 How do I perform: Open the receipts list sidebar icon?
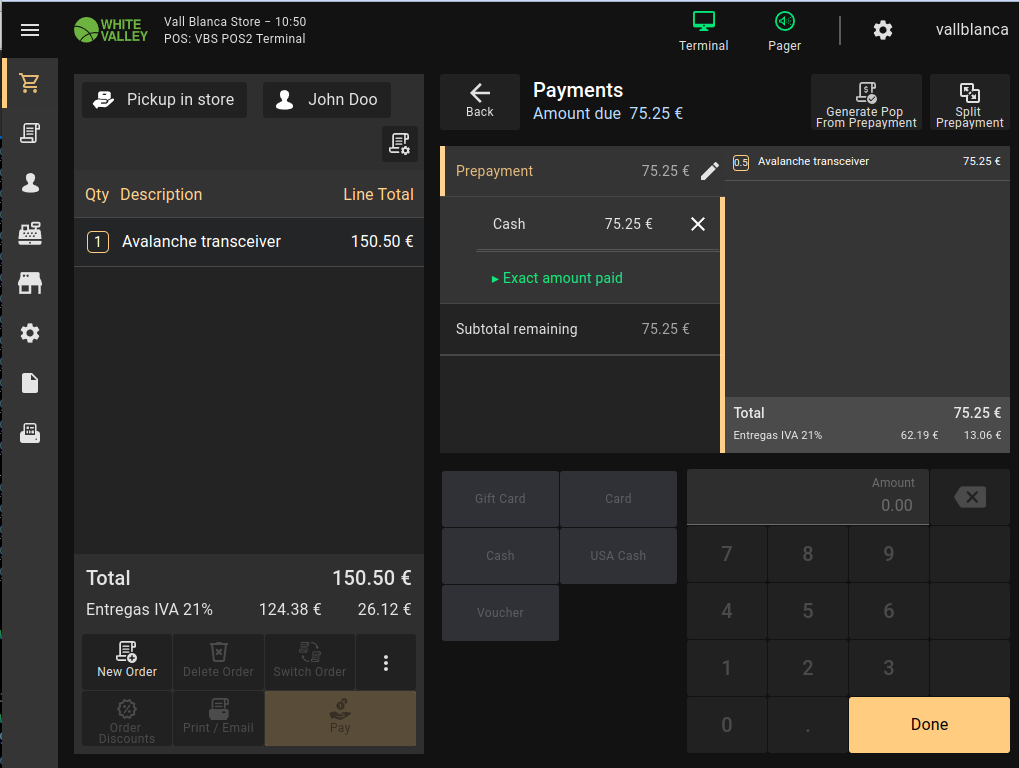pyautogui.click(x=30, y=133)
